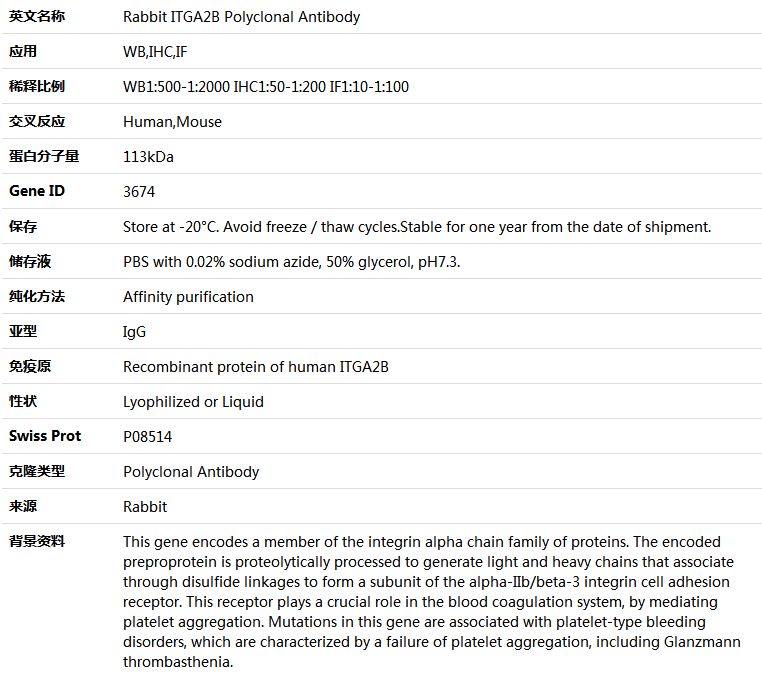Click the Lyophilized or Liquid form value

193,402
